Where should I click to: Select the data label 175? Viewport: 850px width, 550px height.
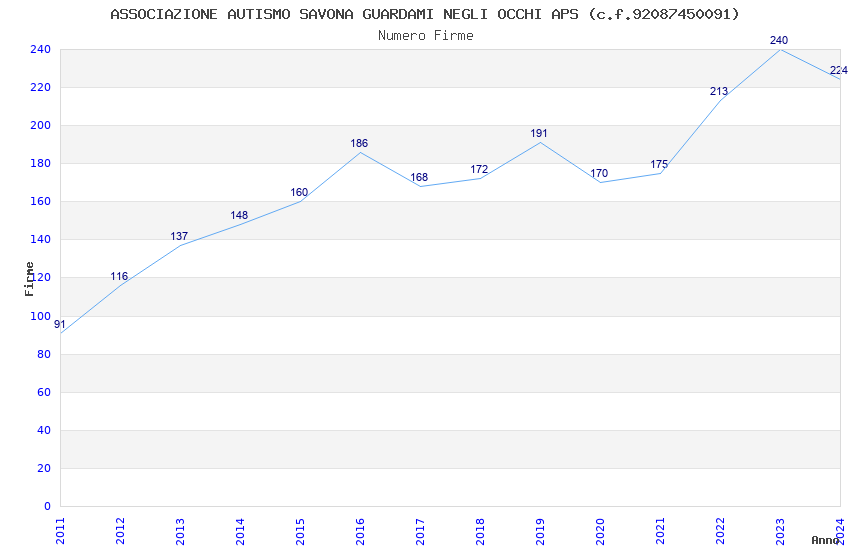659,164
